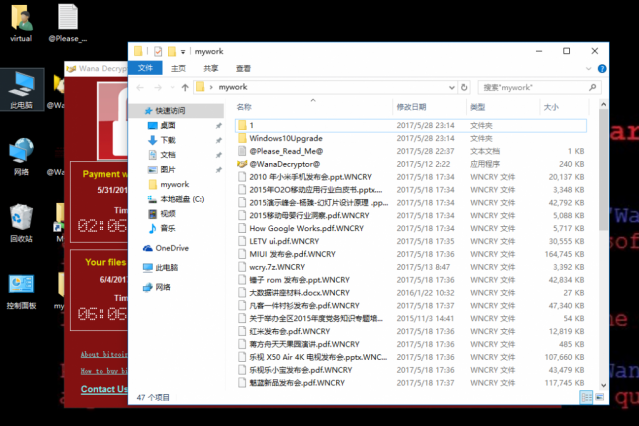Click scroll up arrow of file list
This screenshot has width=639, height=426.
coord(603,104)
